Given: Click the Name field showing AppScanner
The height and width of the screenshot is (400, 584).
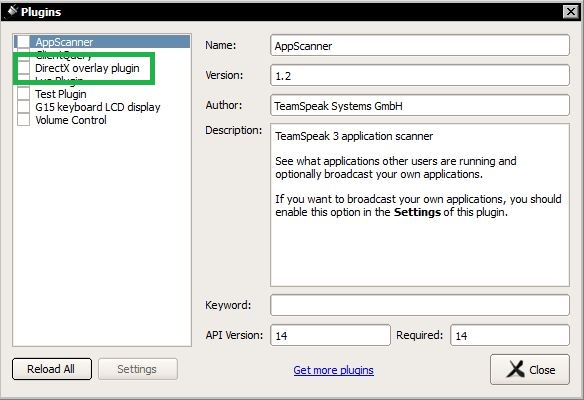Looking at the screenshot, I should click(420, 45).
